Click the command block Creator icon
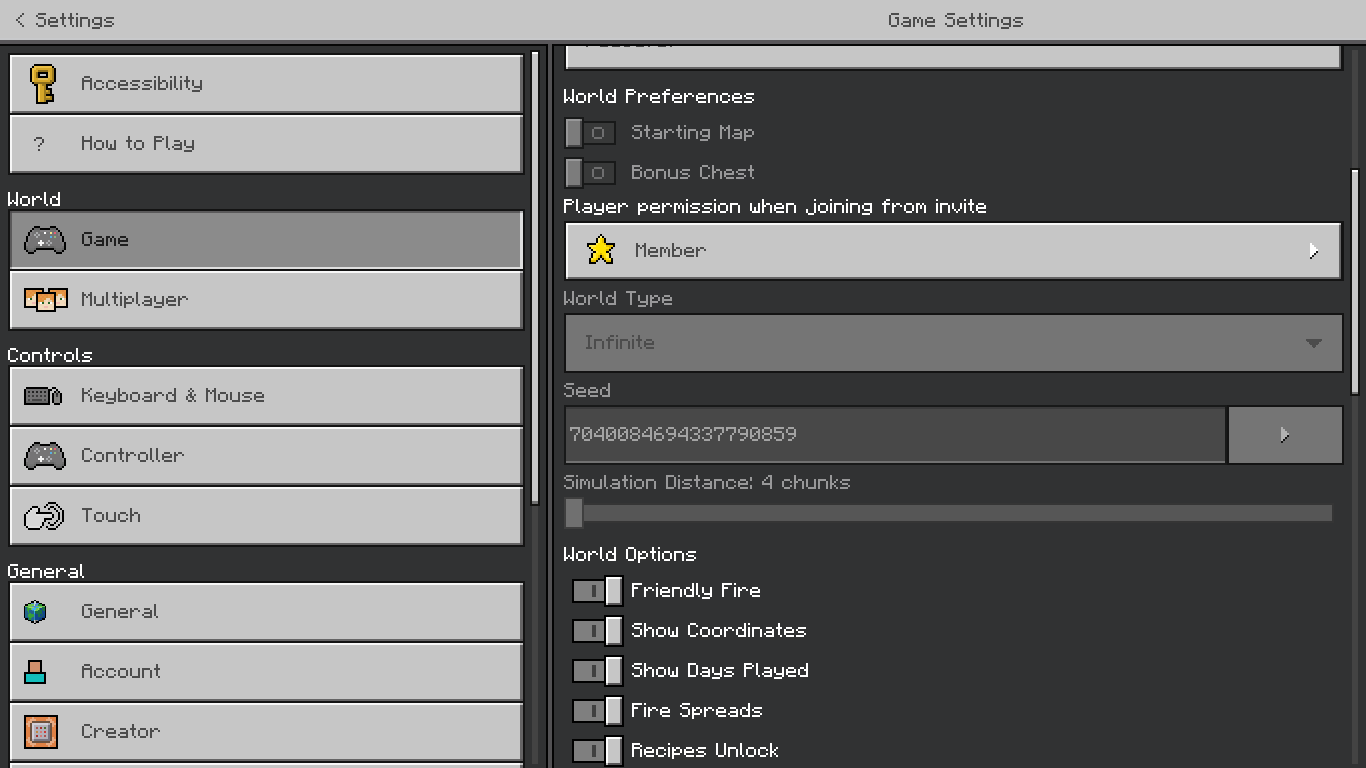The height and width of the screenshot is (768, 1366). 41,732
